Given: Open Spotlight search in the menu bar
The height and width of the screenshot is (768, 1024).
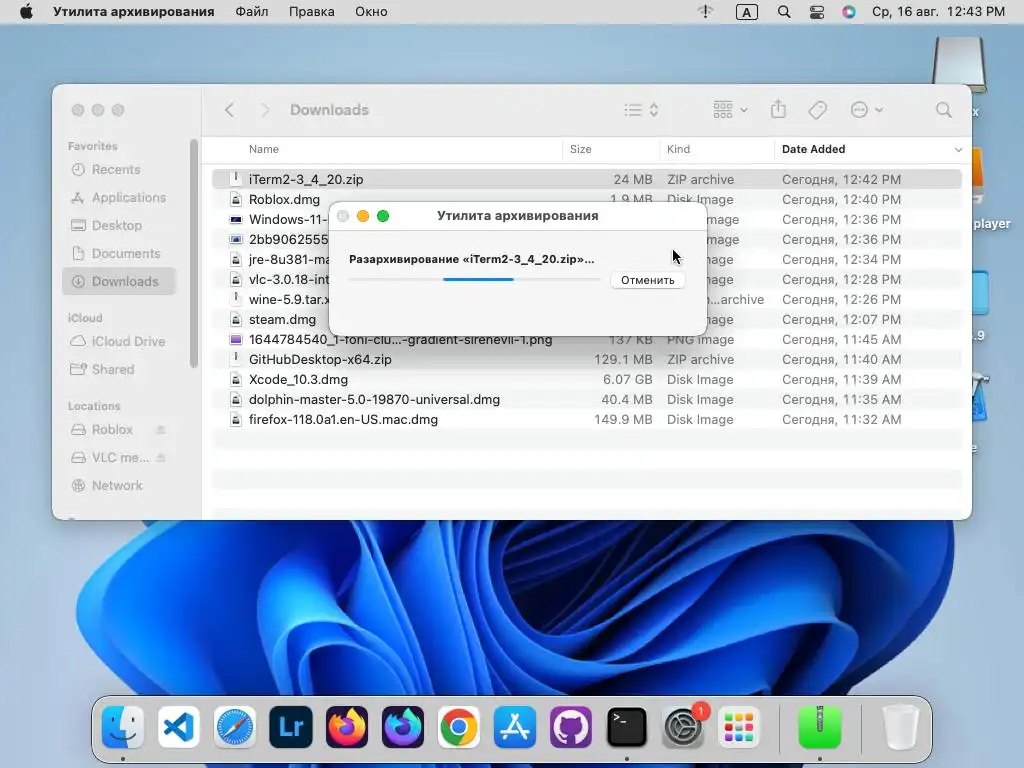Looking at the screenshot, I should [784, 12].
